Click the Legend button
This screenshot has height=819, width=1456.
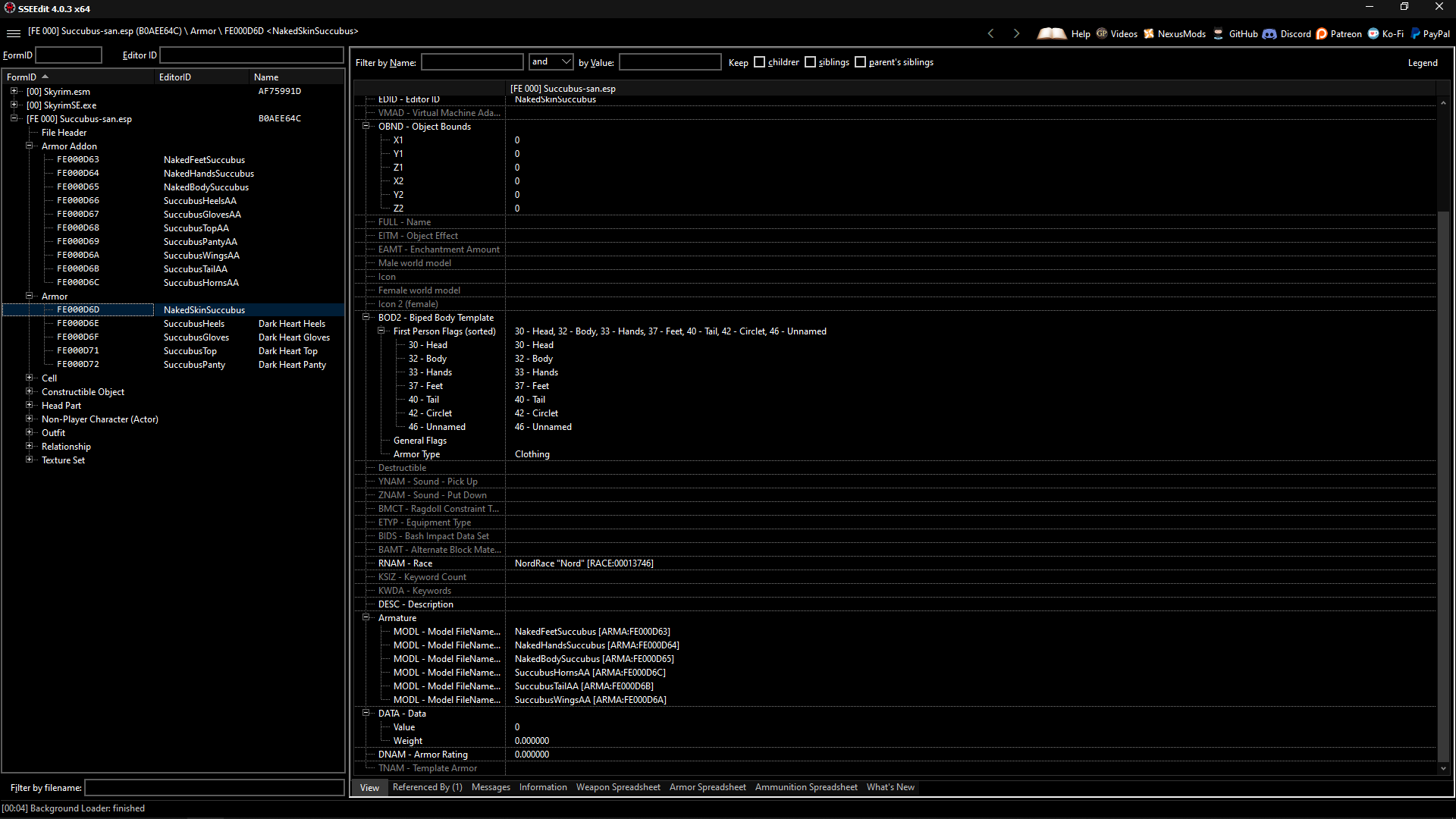1423,63
